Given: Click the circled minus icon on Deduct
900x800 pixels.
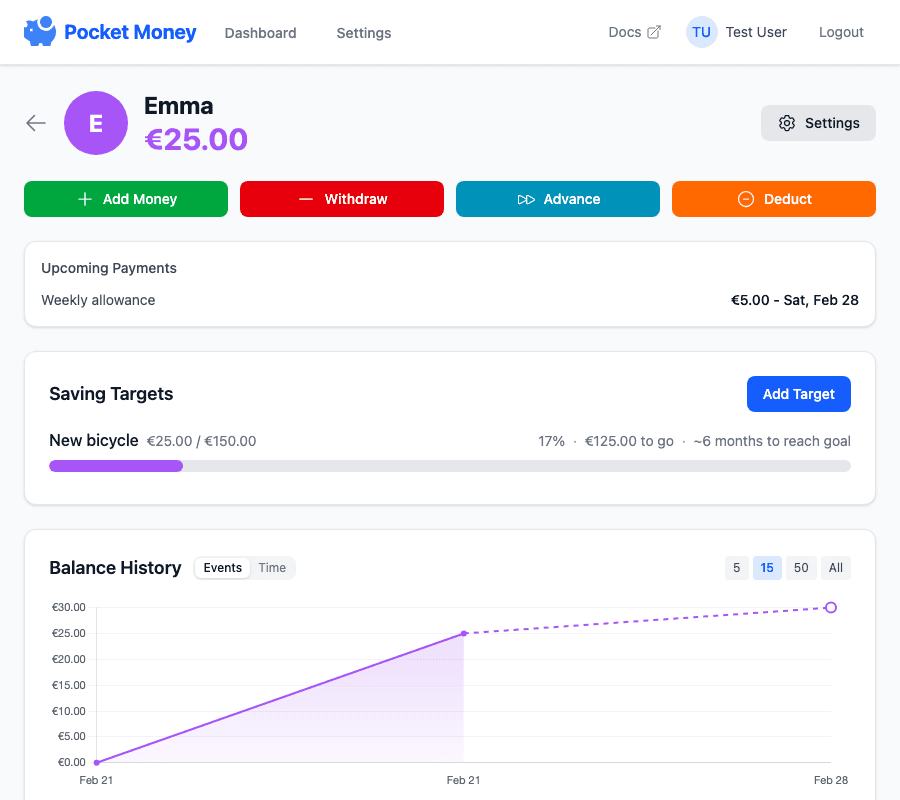Looking at the screenshot, I should (746, 199).
